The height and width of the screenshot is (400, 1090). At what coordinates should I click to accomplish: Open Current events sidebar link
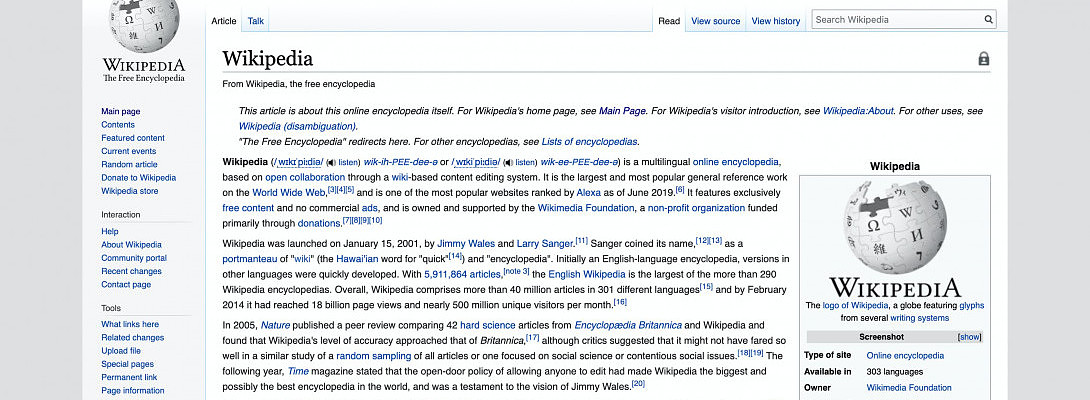pos(129,151)
